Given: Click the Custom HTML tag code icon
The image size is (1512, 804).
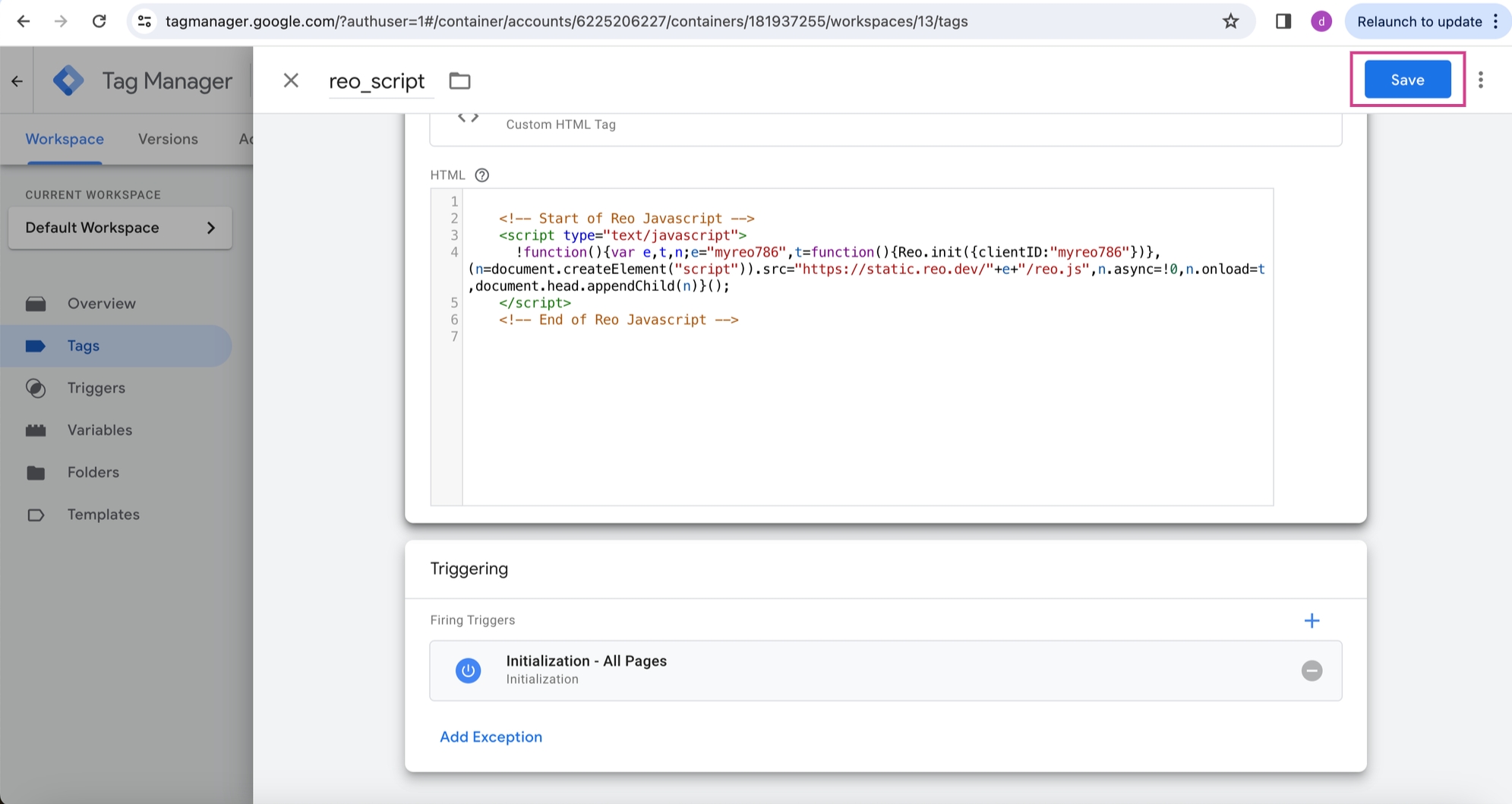Looking at the screenshot, I should (468, 118).
